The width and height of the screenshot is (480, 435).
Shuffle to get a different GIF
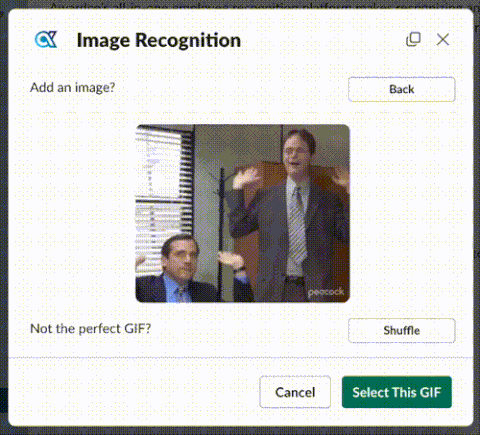click(402, 331)
